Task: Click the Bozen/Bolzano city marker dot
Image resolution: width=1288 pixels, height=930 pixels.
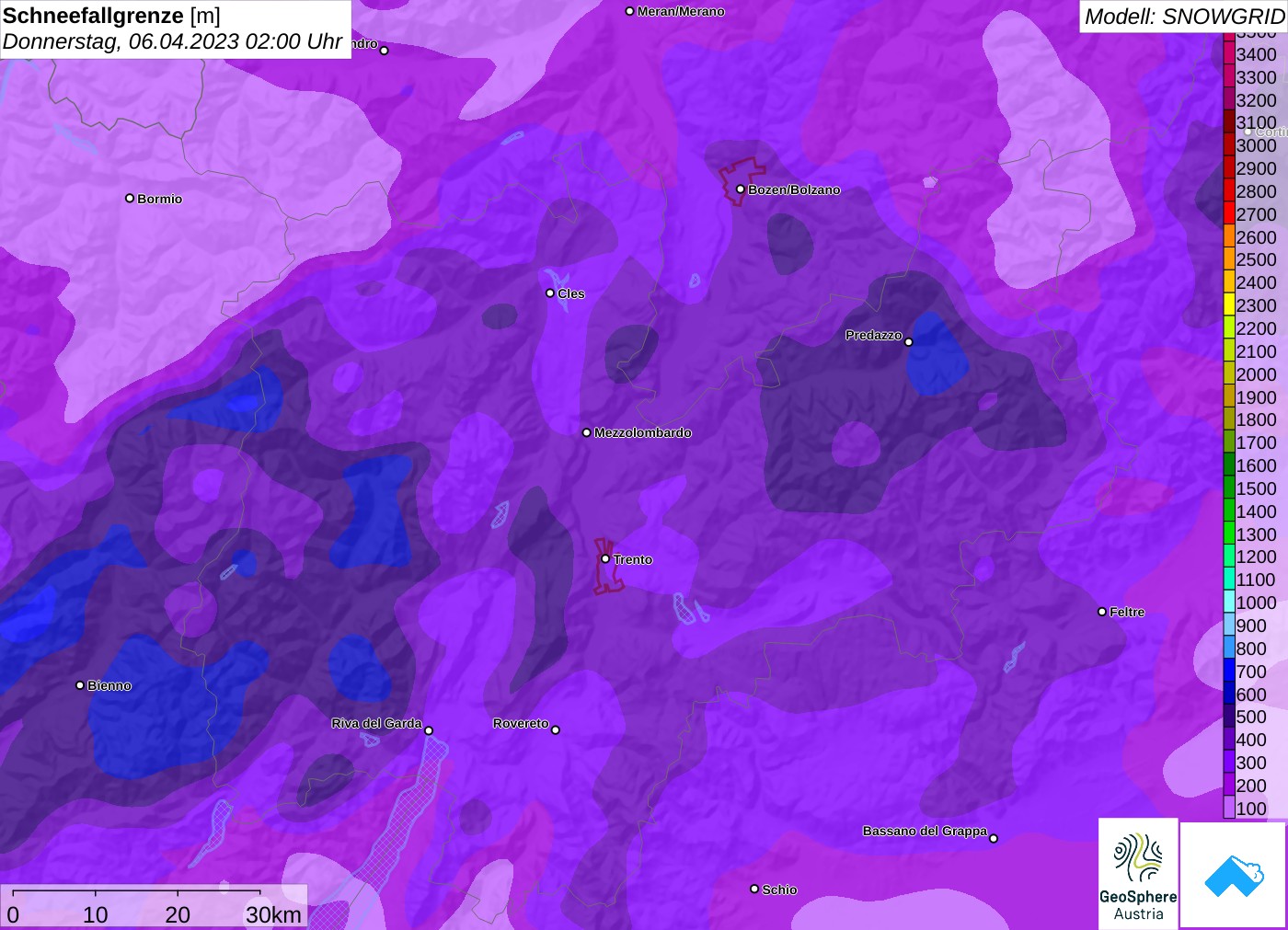Action: click(741, 189)
